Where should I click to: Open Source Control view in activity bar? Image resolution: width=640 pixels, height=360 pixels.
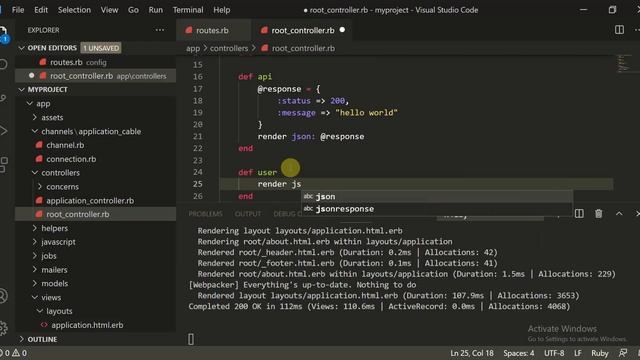3,98
